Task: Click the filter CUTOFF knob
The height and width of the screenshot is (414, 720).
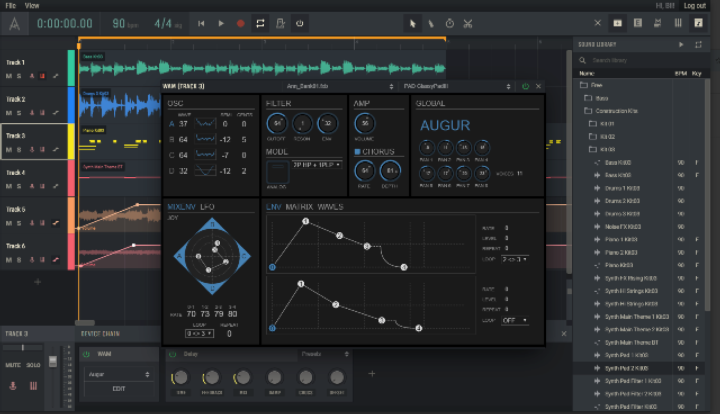Action: (277, 123)
